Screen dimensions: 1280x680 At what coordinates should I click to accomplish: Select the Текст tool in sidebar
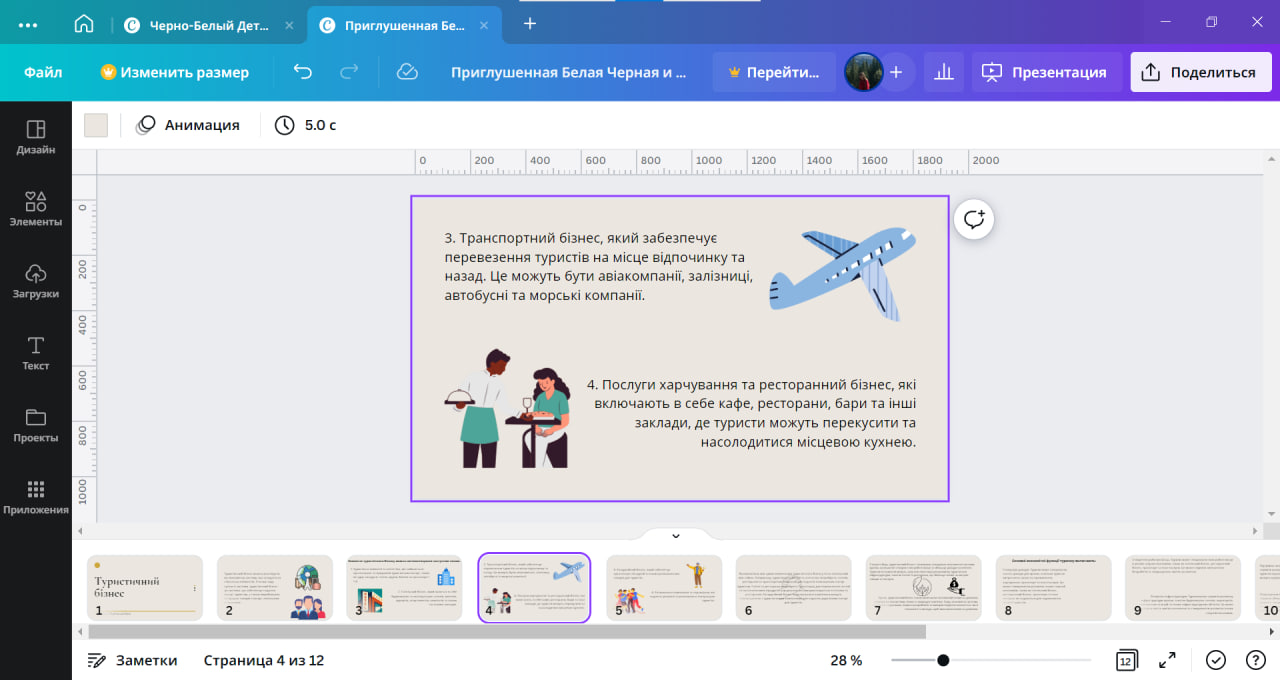coord(36,353)
